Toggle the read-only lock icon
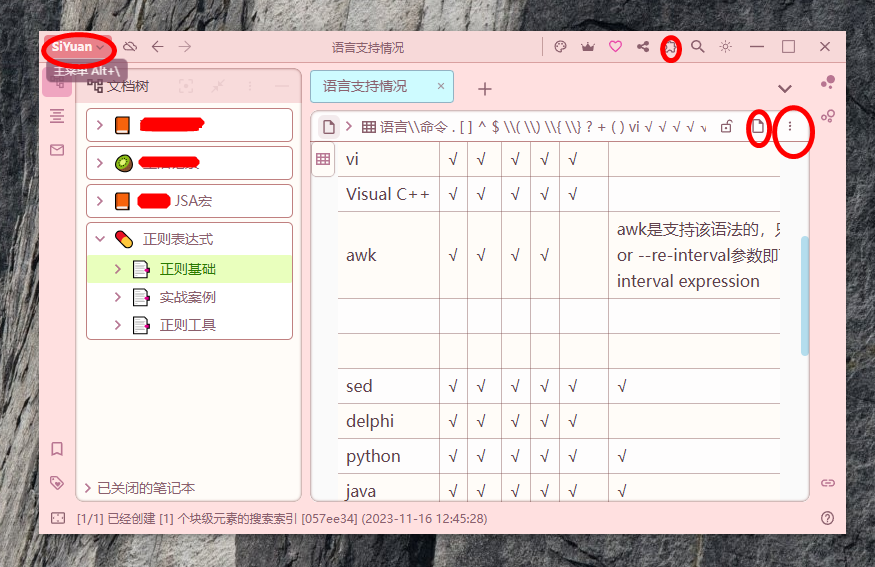The width and height of the screenshot is (875, 567). click(726, 127)
